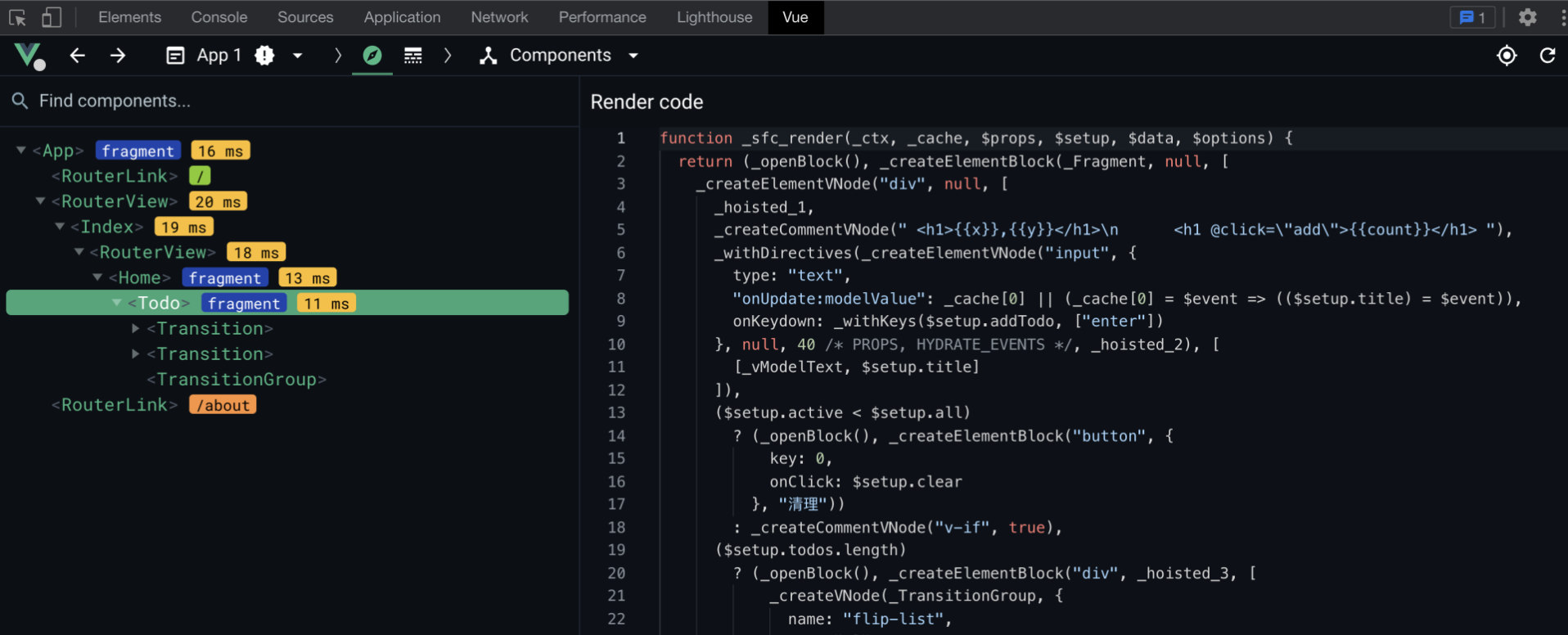Collapse the Home component node

(98, 277)
